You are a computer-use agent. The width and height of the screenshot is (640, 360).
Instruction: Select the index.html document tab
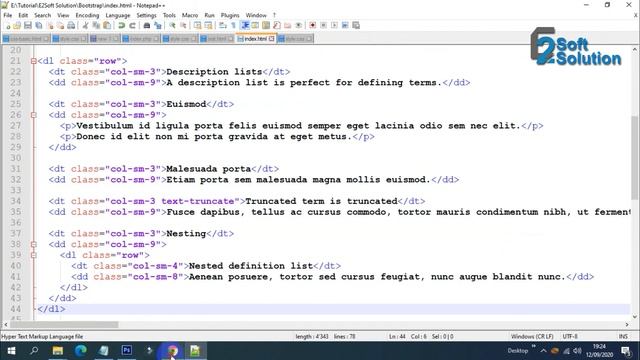point(255,39)
